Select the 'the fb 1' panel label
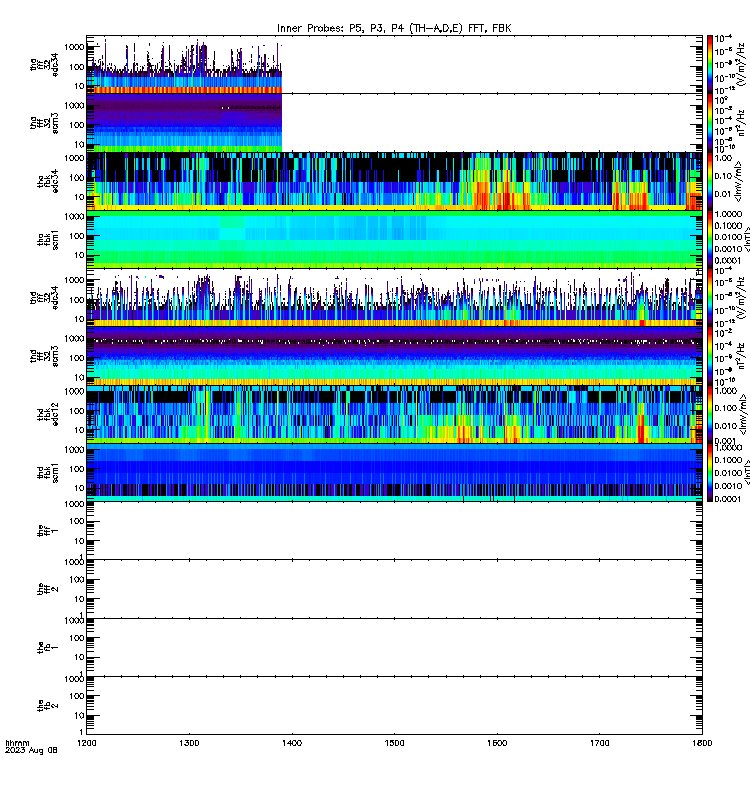 [x=48, y=647]
